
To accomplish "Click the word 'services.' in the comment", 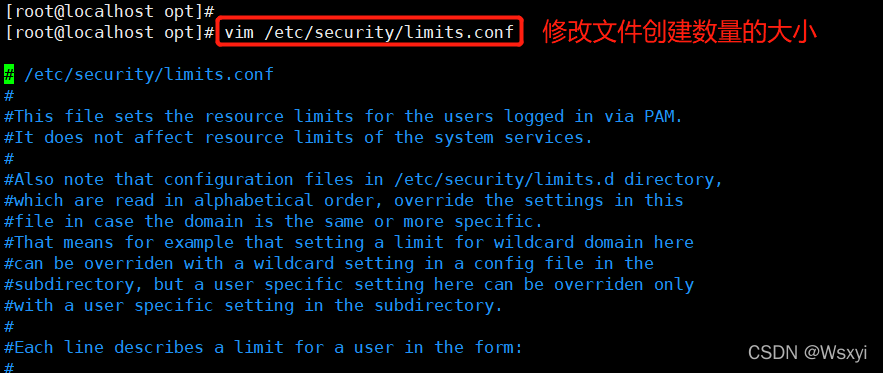I will tap(549, 137).
